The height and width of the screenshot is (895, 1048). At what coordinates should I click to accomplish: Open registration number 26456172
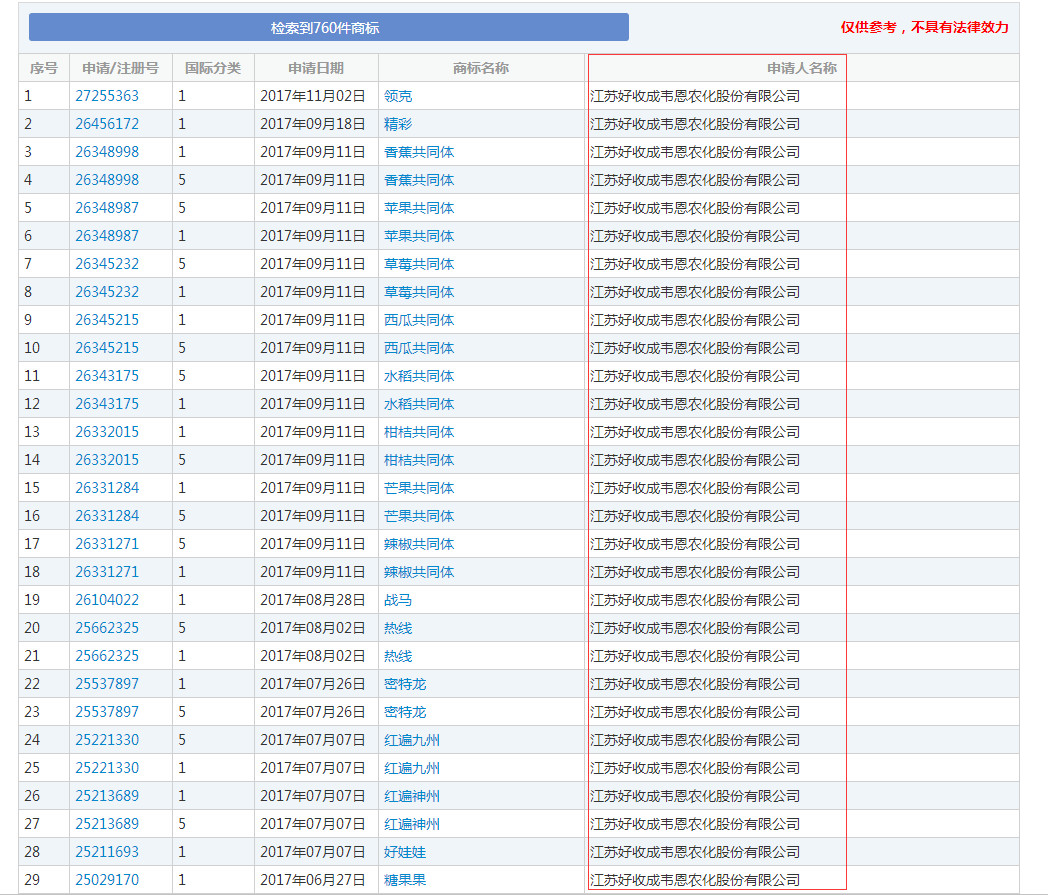(107, 124)
